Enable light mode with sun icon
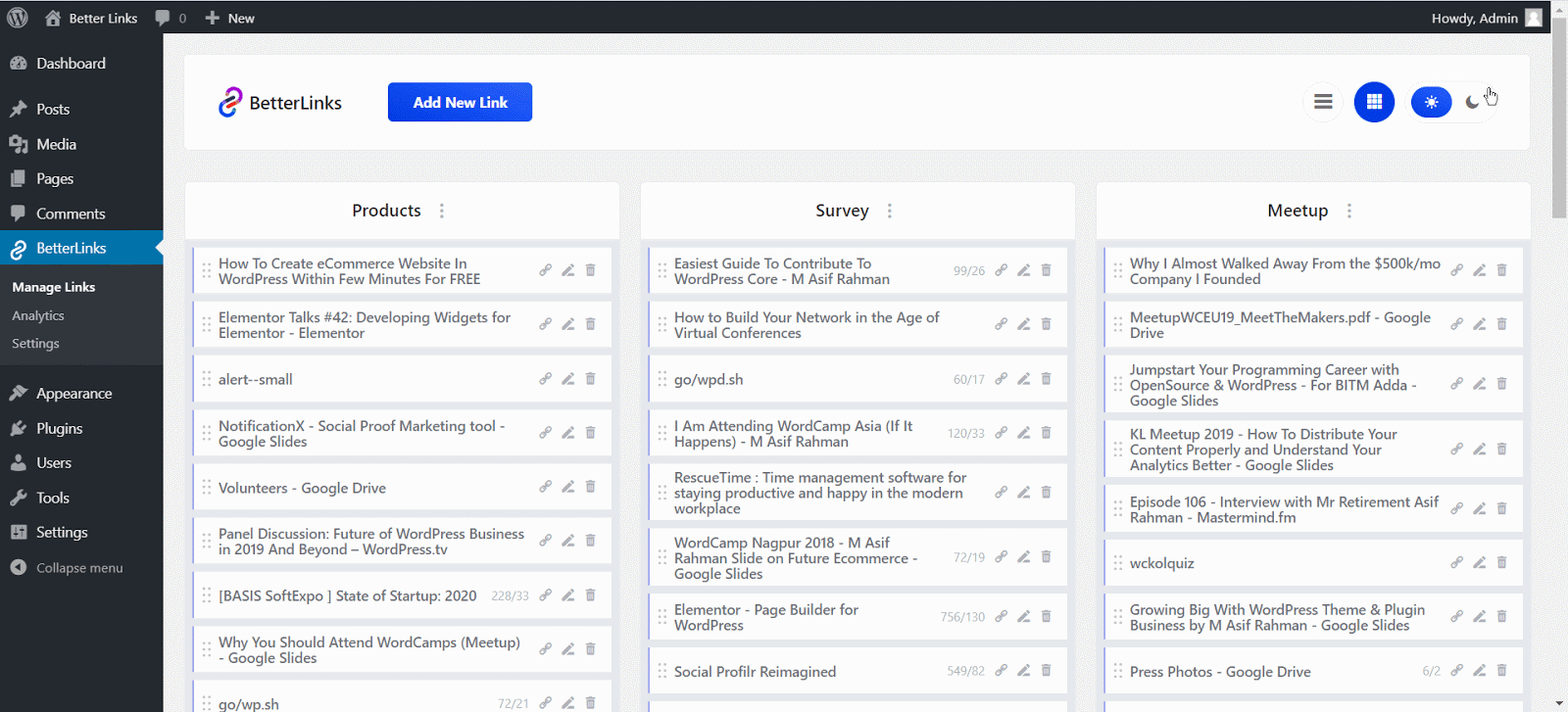This screenshot has height=712, width=1568. click(x=1431, y=102)
